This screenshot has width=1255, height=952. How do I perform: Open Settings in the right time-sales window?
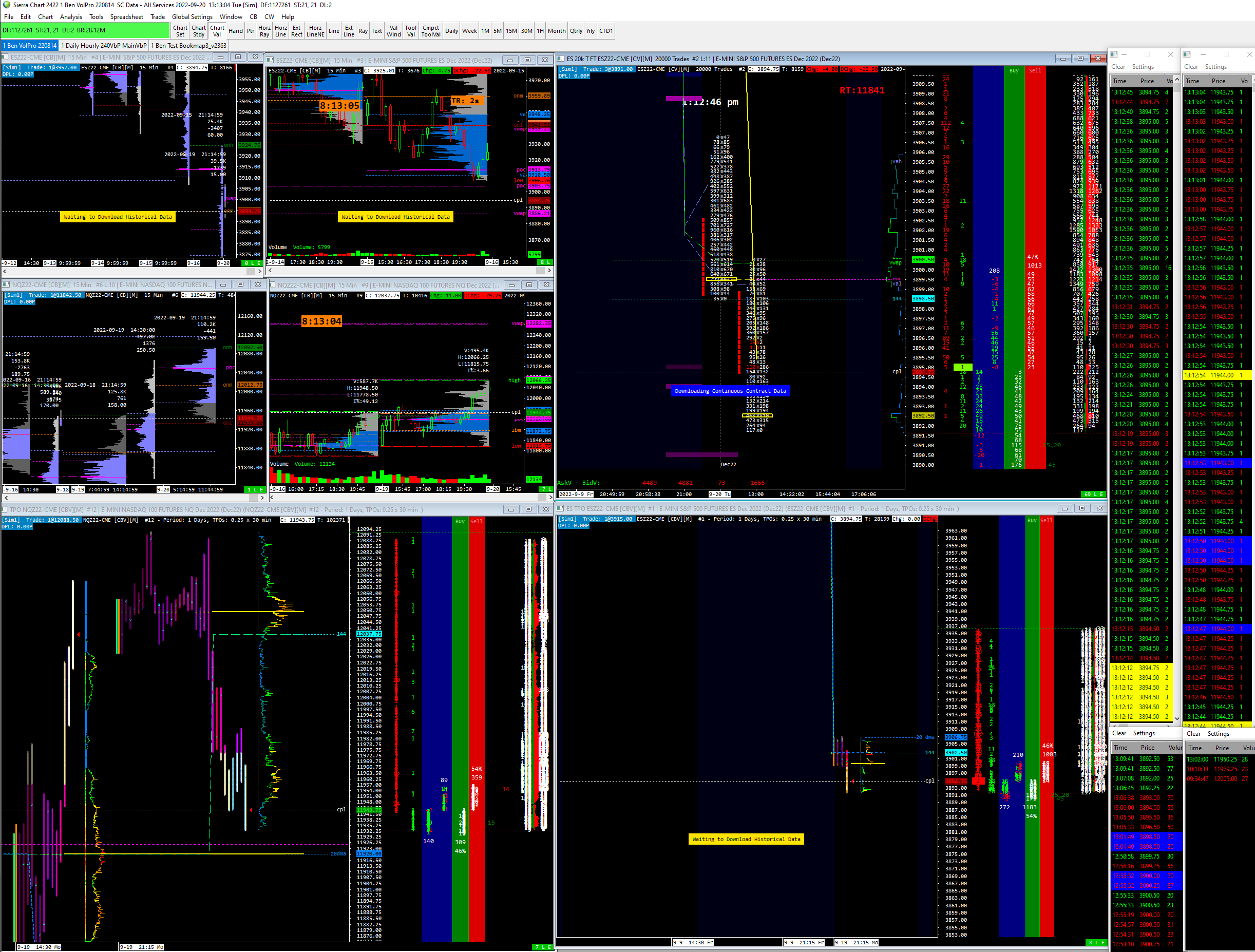coord(1216,67)
